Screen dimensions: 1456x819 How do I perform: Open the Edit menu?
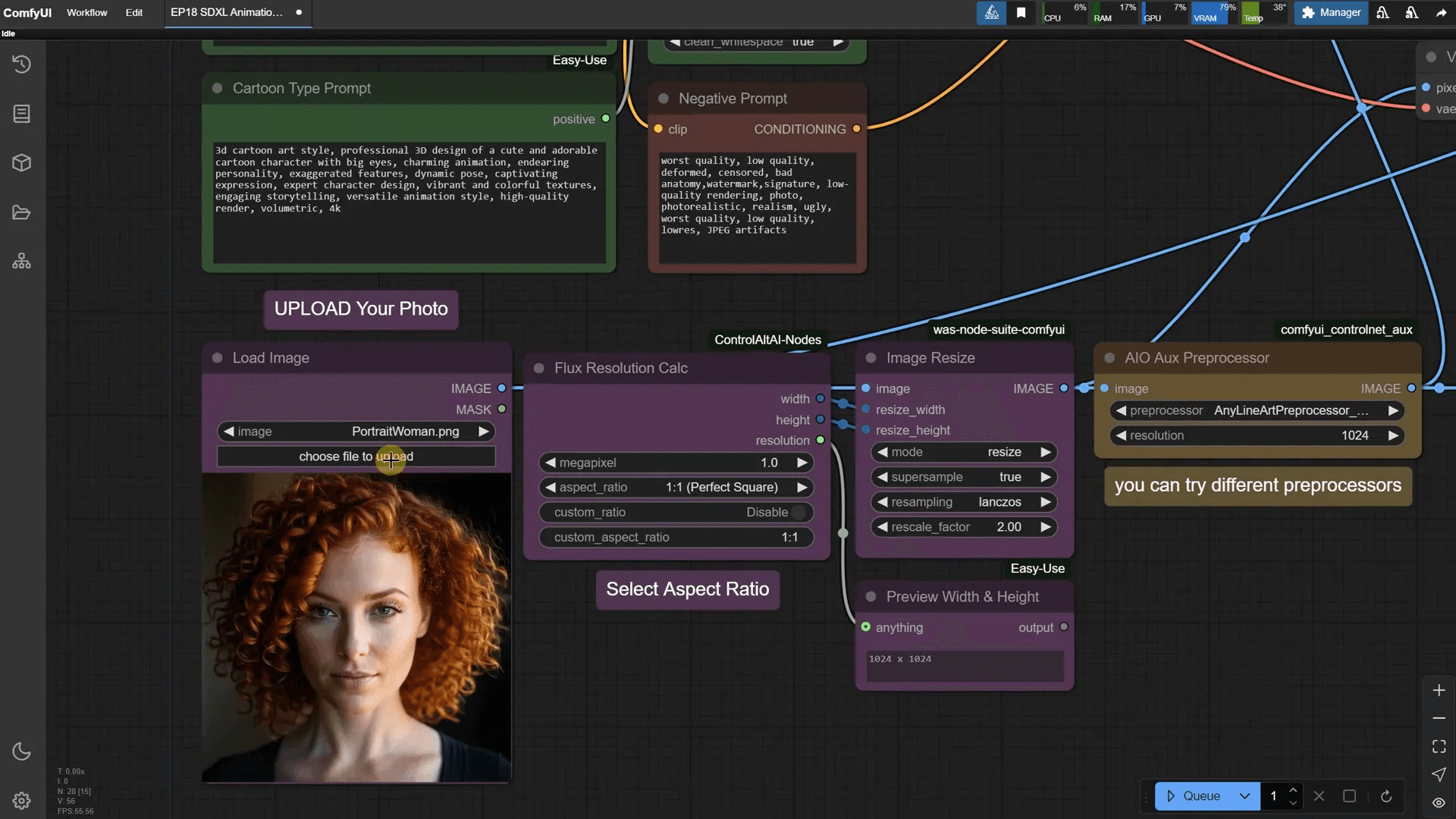[133, 13]
